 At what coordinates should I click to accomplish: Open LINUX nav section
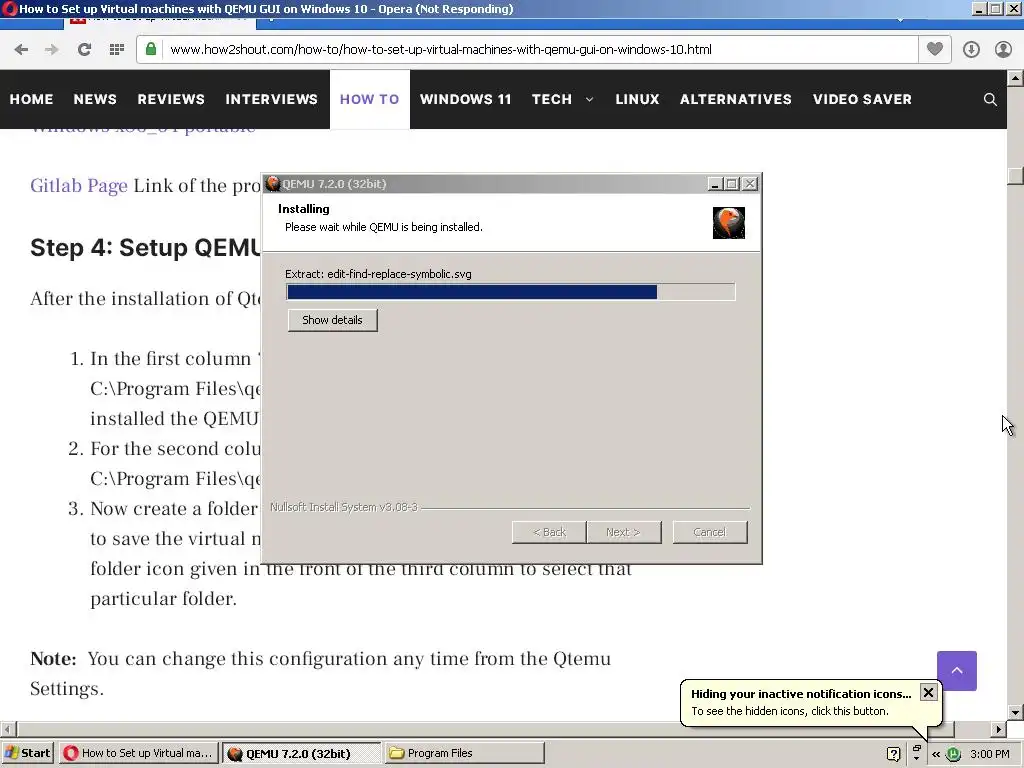pos(637,99)
